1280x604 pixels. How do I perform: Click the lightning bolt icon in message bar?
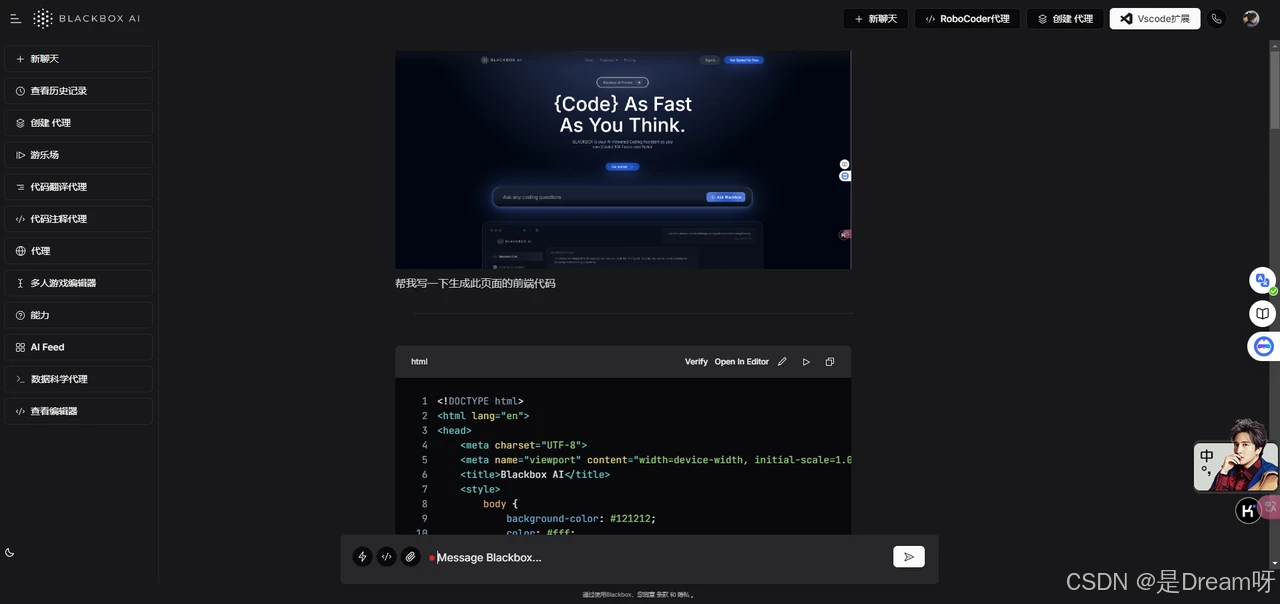pos(362,557)
